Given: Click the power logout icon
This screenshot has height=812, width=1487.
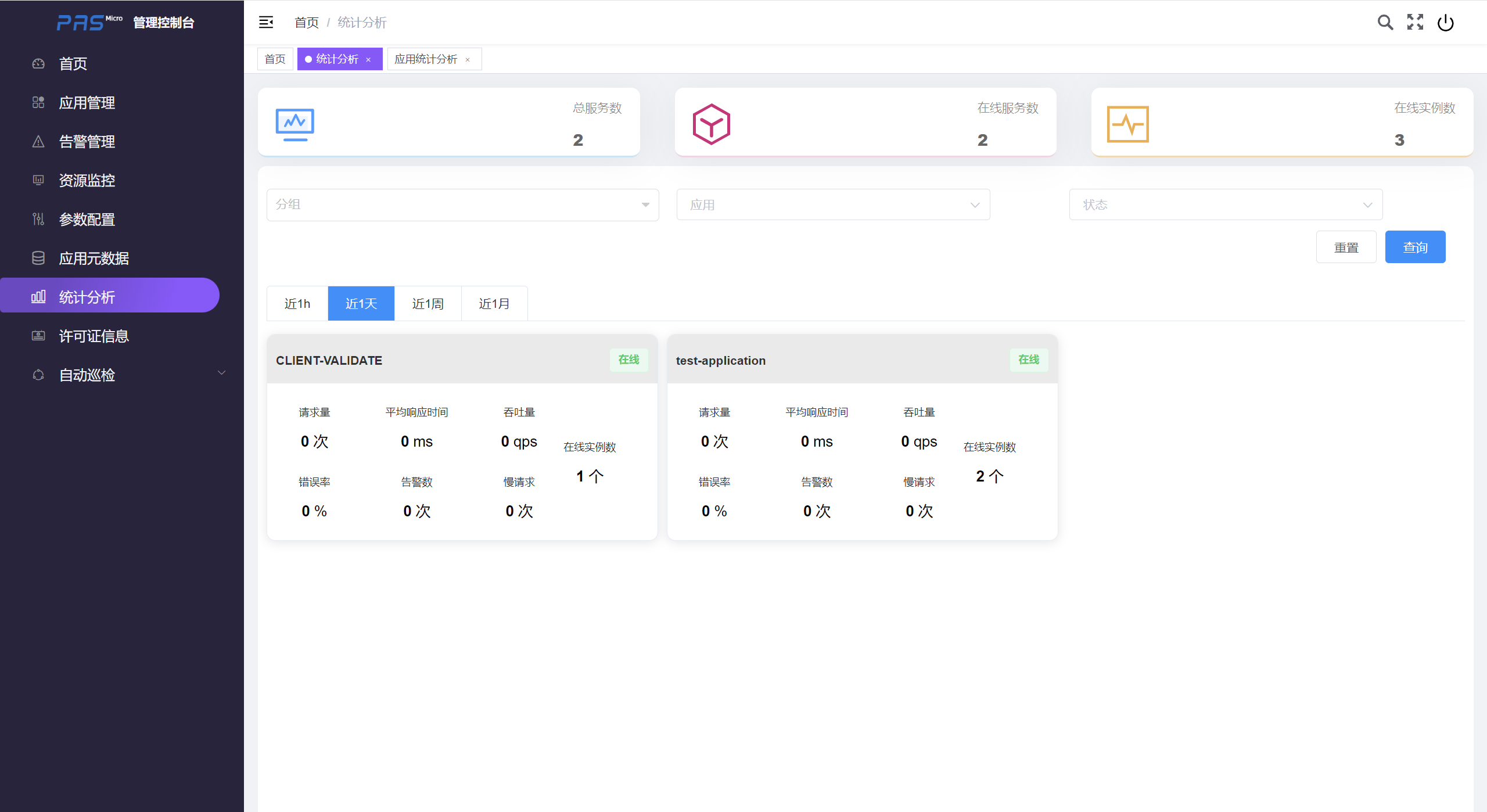Looking at the screenshot, I should (x=1445, y=23).
